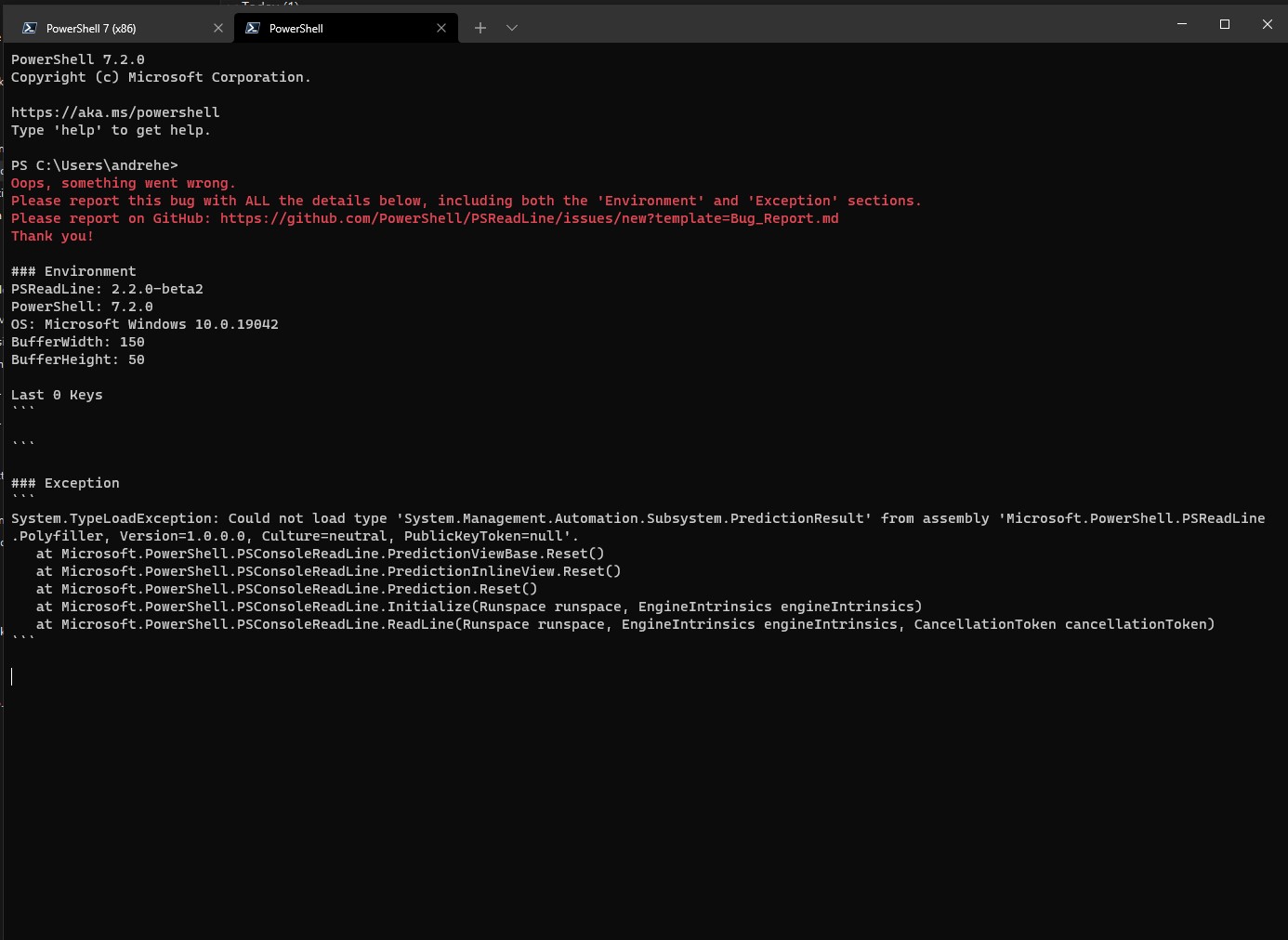Click 'Copyright (c) Microsoft Corporation.' line

pyautogui.click(x=162, y=77)
